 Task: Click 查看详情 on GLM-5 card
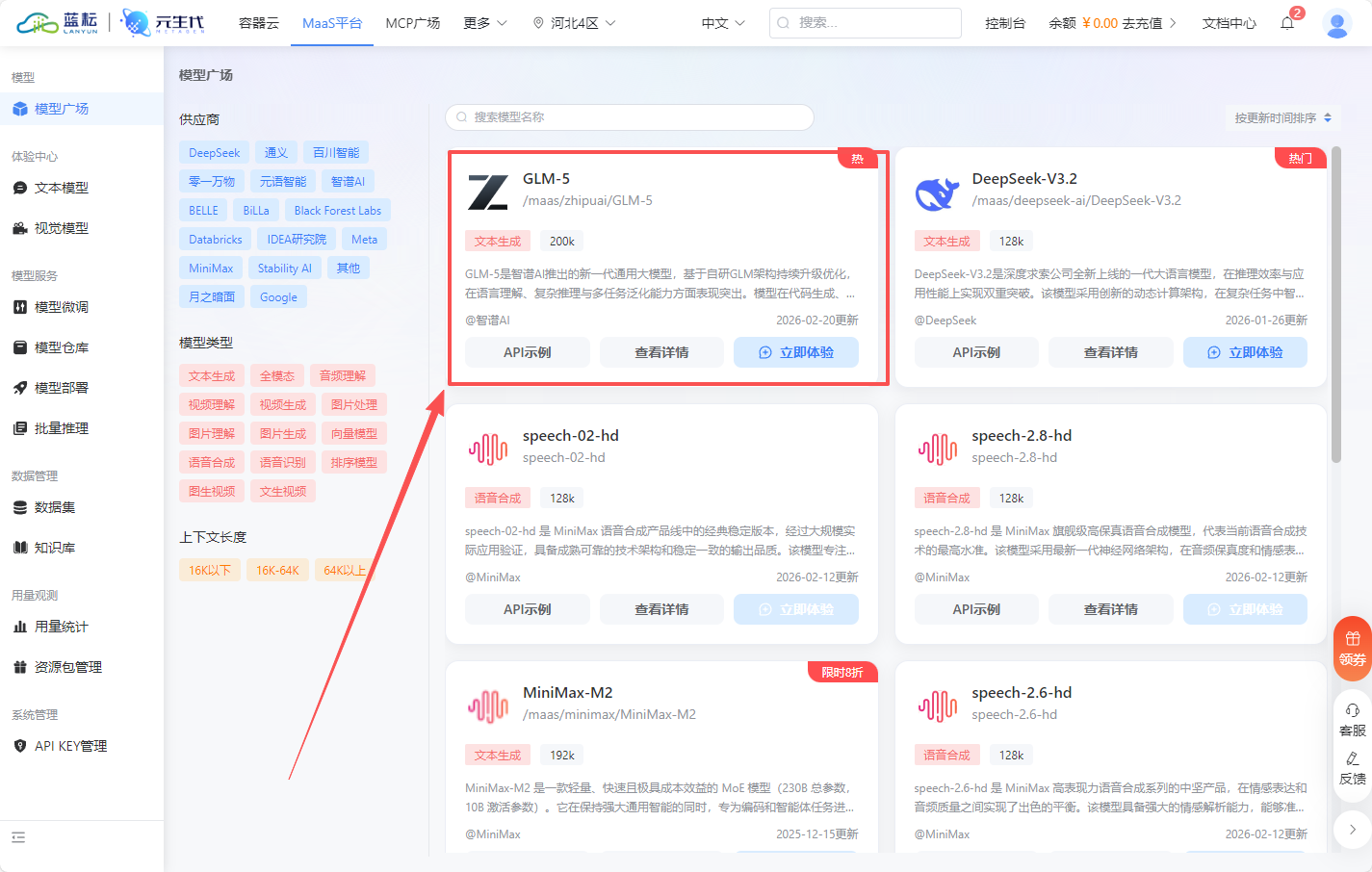pos(662,352)
